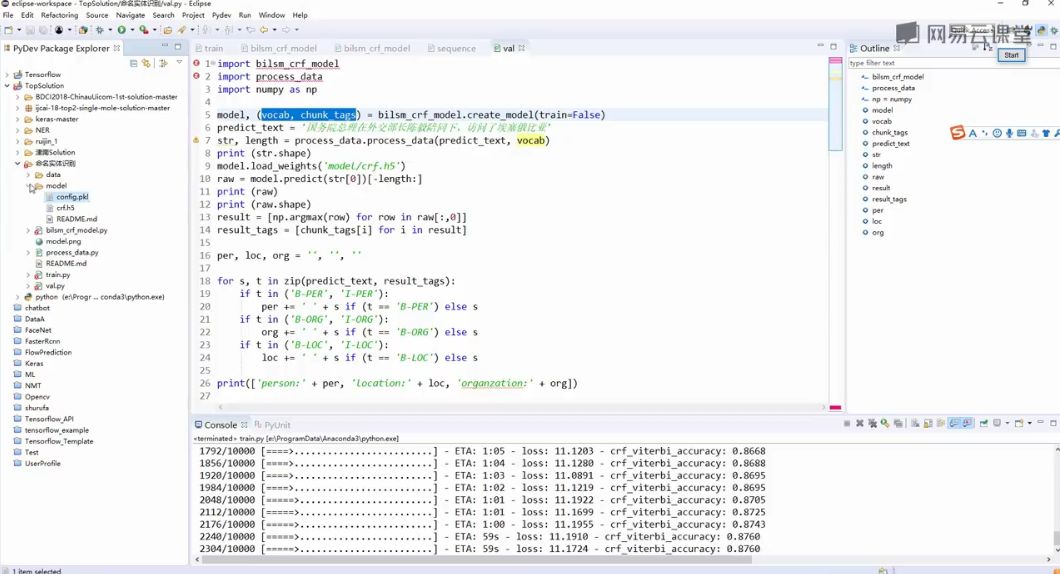This screenshot has height=574, width=1060.
Task: Click the yellow Back navigation arrow
Action: click(x=264, y=30)
